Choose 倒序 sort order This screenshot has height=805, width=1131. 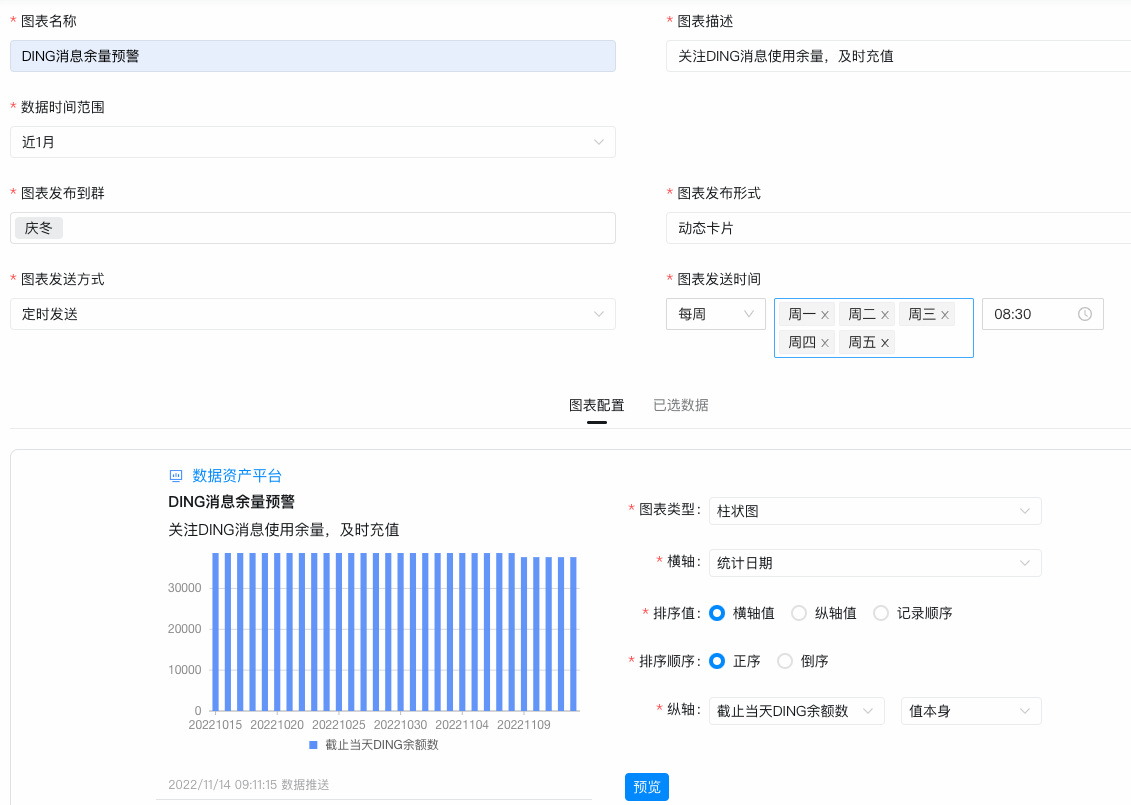coord(785,661)
